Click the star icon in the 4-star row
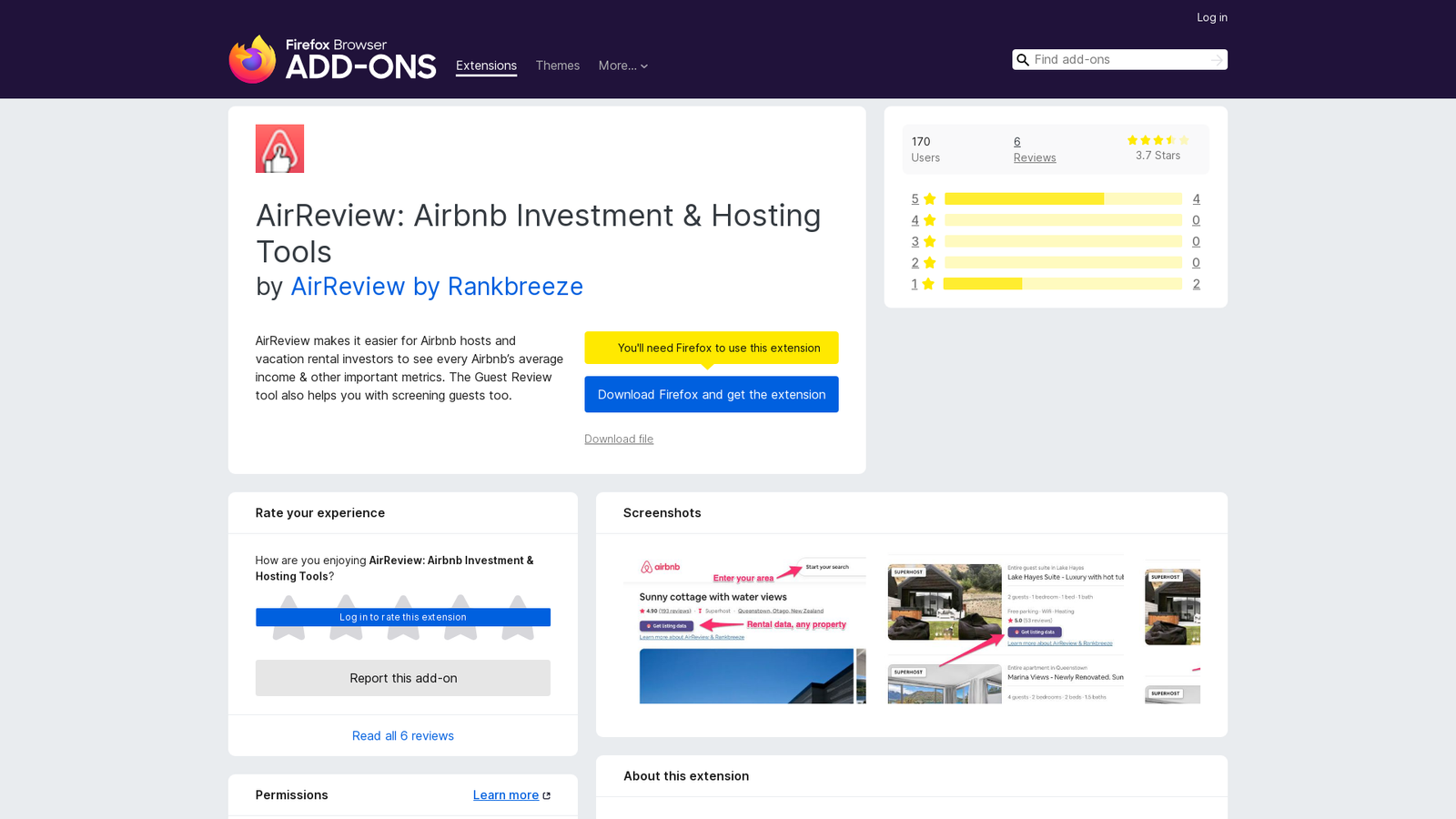Screen dimensions: 1456x819 pos(929,220)
